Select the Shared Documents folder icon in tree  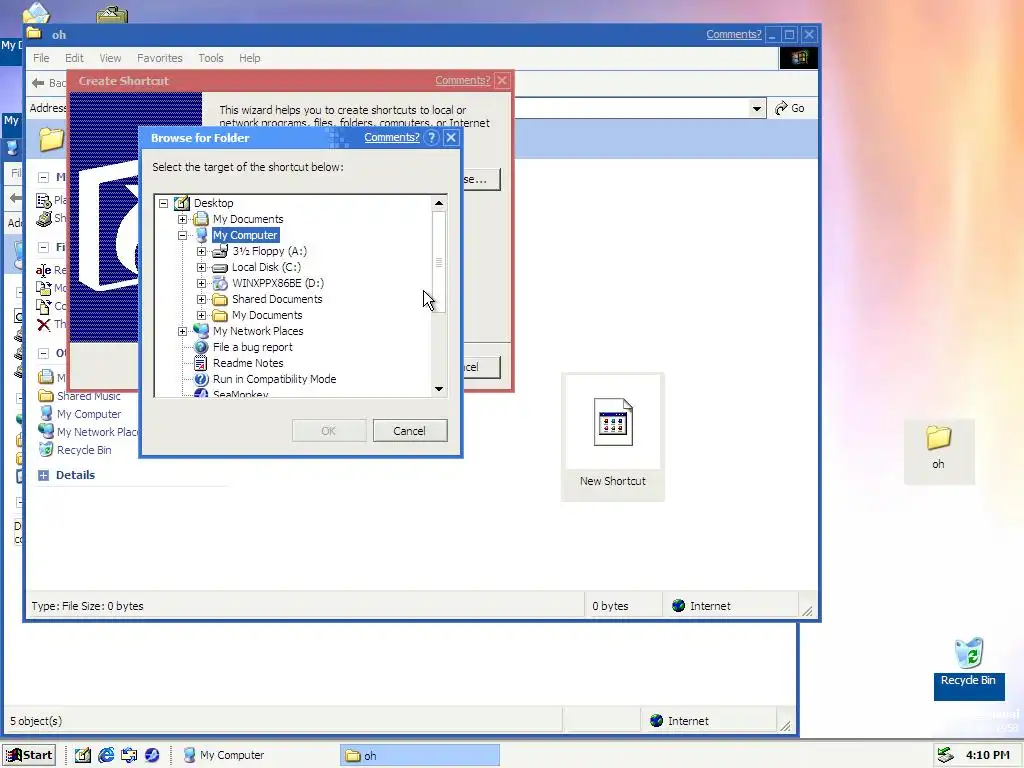click(x=220, y=299)
